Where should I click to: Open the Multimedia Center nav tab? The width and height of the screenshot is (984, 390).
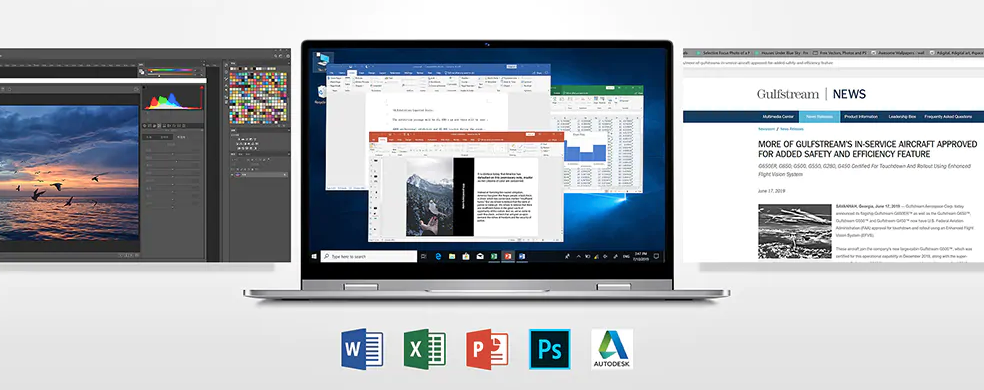point(778,117)
